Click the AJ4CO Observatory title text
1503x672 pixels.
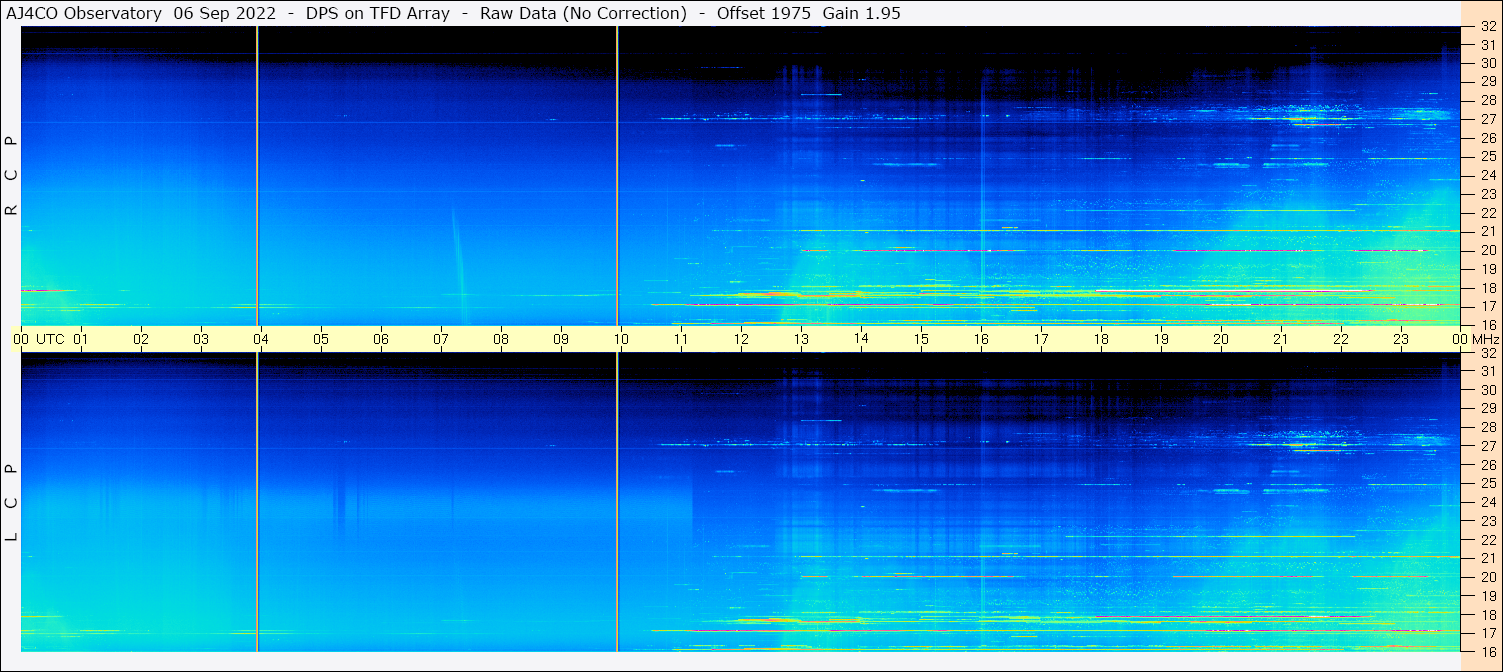(86, 13)
